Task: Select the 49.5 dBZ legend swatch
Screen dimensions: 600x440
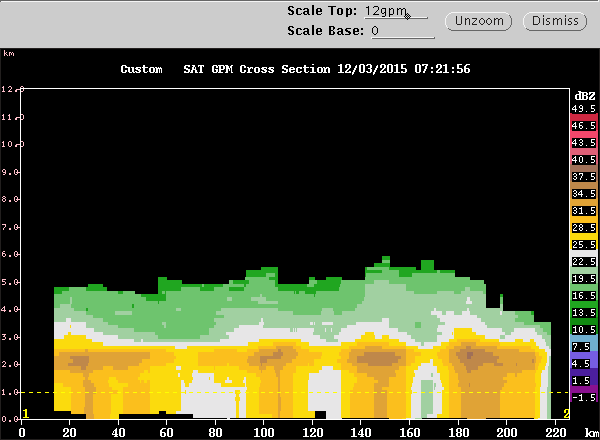Action: (583, 108)
